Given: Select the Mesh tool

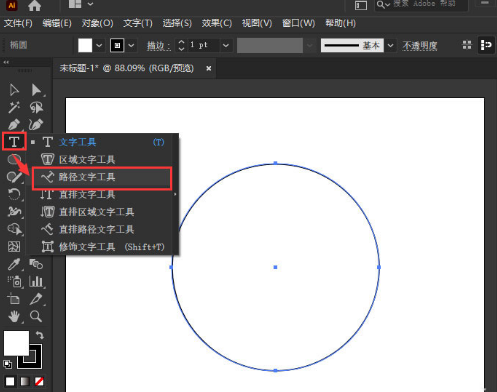Looking at the screenshot, I should tap(14, 246).
